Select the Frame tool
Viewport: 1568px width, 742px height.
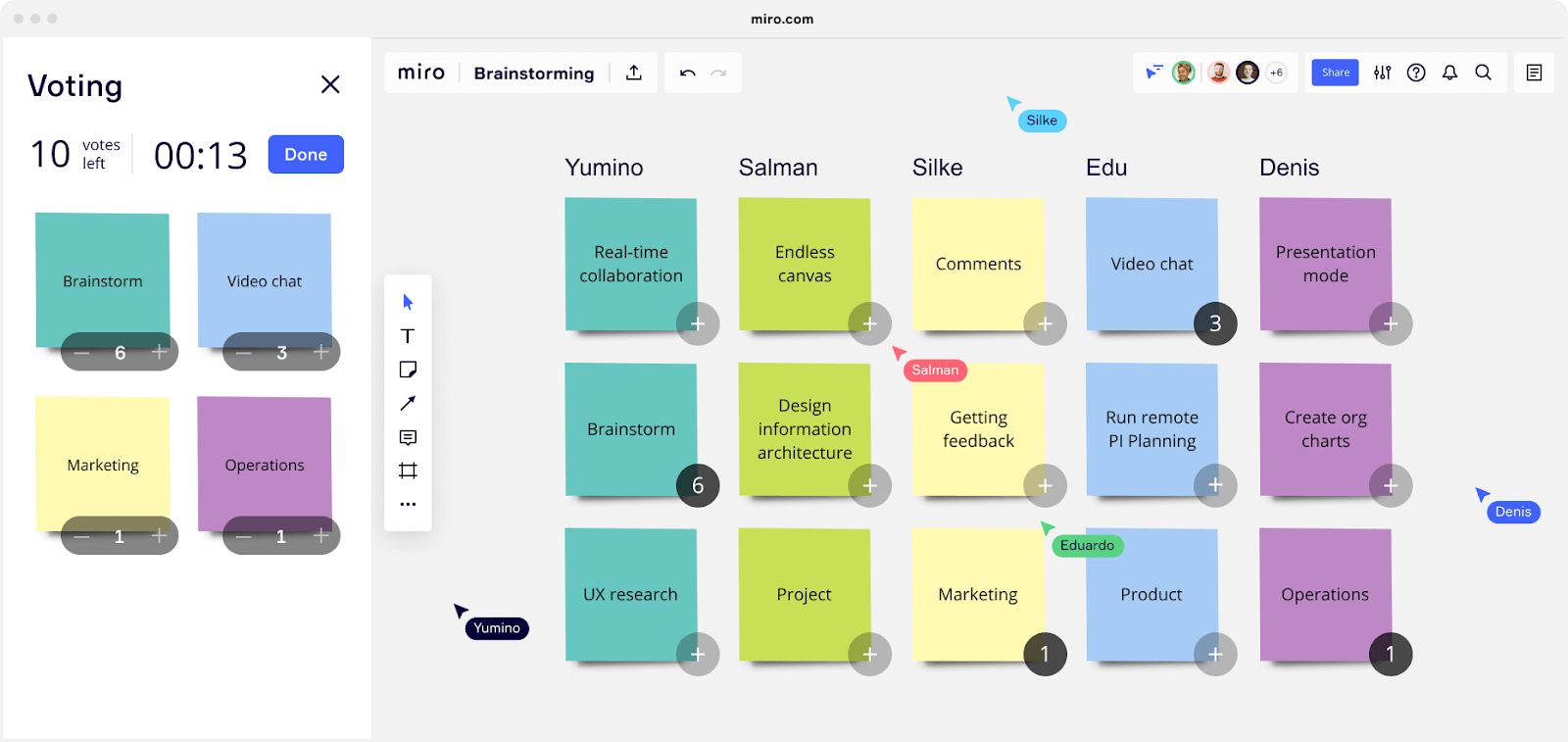coord(408,470)
